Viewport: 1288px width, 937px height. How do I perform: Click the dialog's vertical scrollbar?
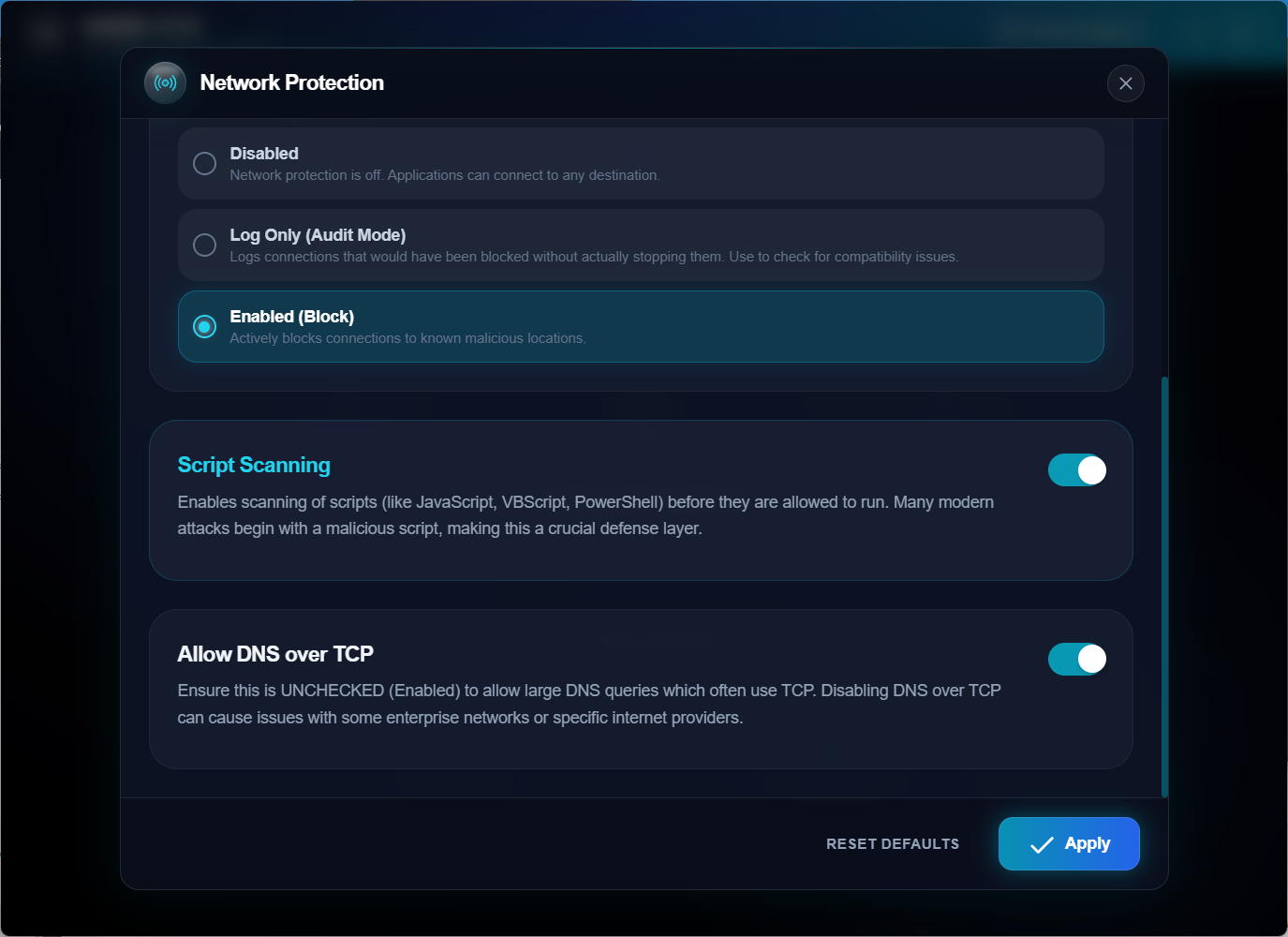(1164, 587)
